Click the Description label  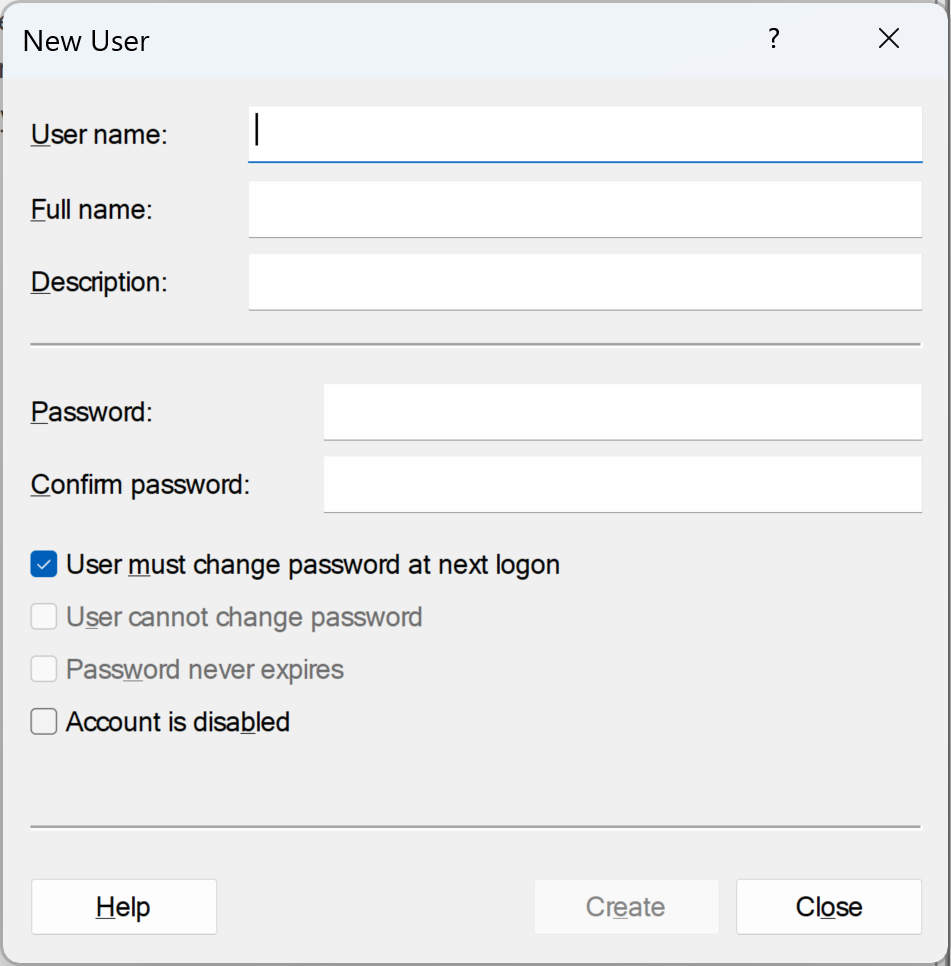[x=99, y=281]
